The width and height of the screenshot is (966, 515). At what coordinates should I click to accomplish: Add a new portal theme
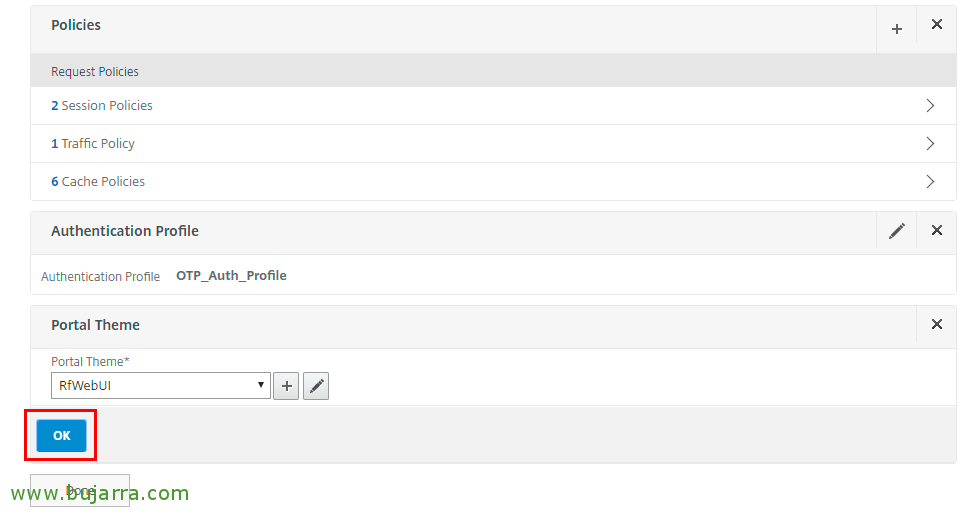click(286, 386)
